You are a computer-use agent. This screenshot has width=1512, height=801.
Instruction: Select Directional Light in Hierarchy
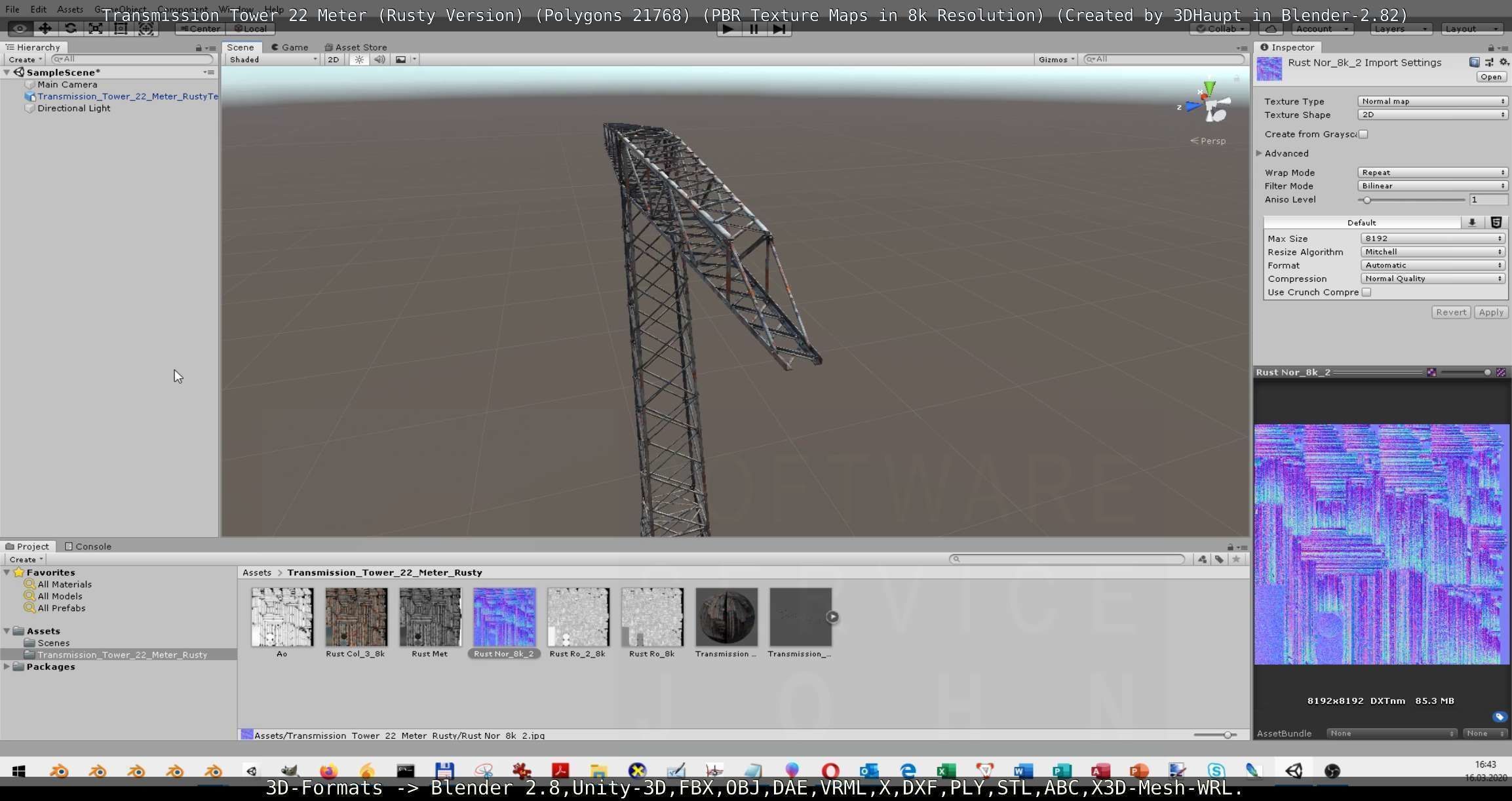click(x=73, y=108)
